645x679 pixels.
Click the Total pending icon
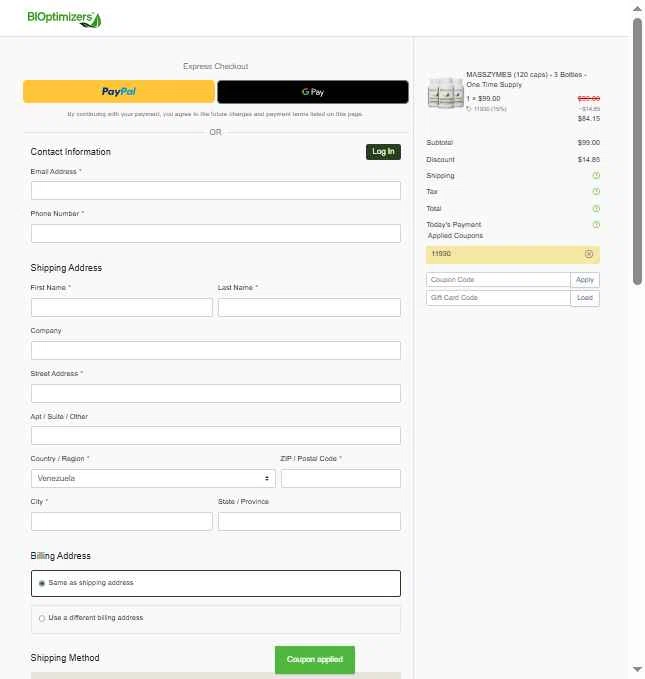[x=596, y=209]
